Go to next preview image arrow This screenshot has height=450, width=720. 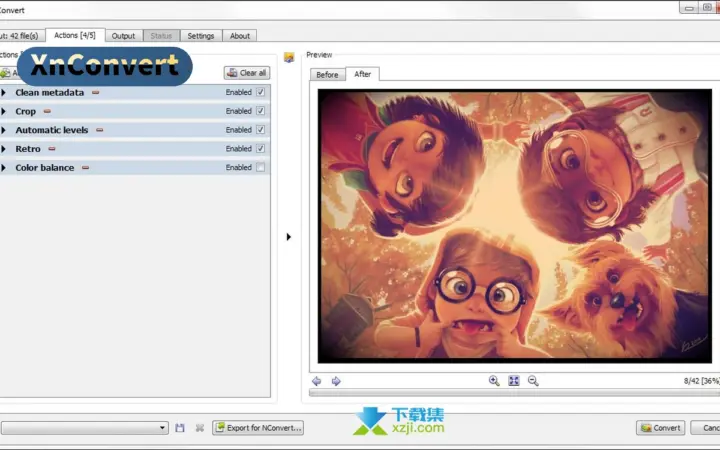tap(336, 381)
